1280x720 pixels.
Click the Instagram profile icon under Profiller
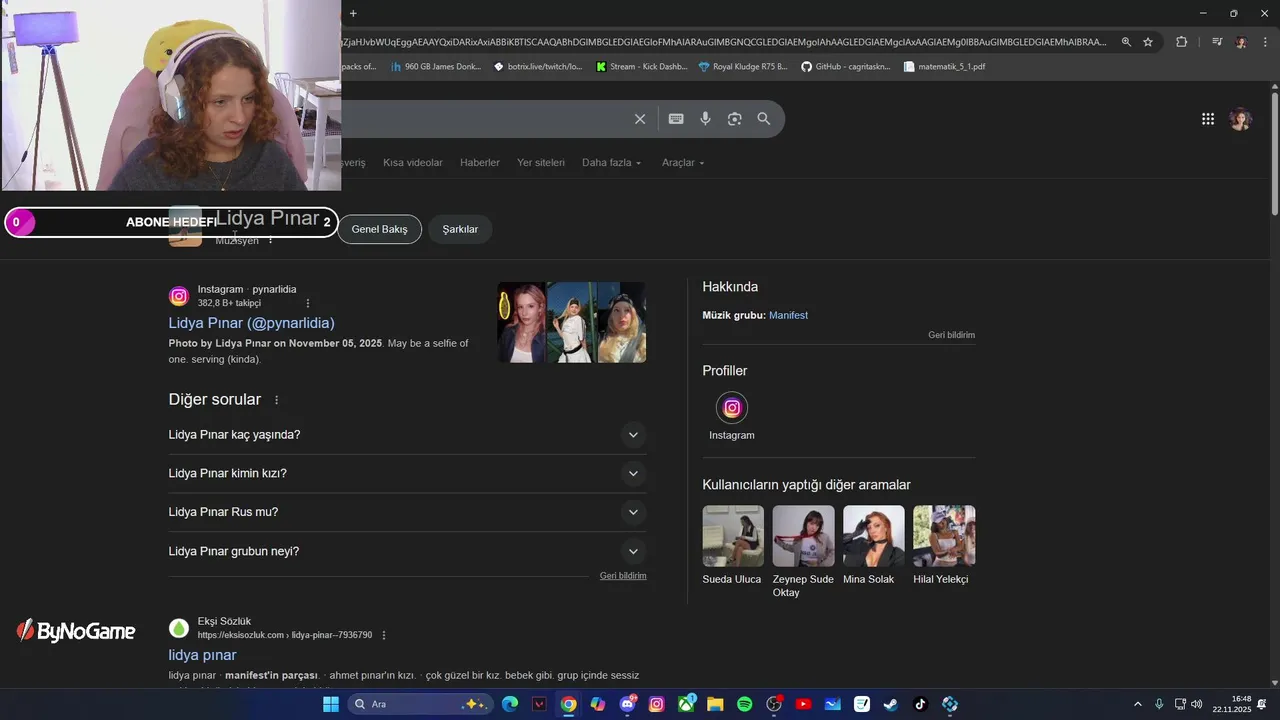[732, 408]
